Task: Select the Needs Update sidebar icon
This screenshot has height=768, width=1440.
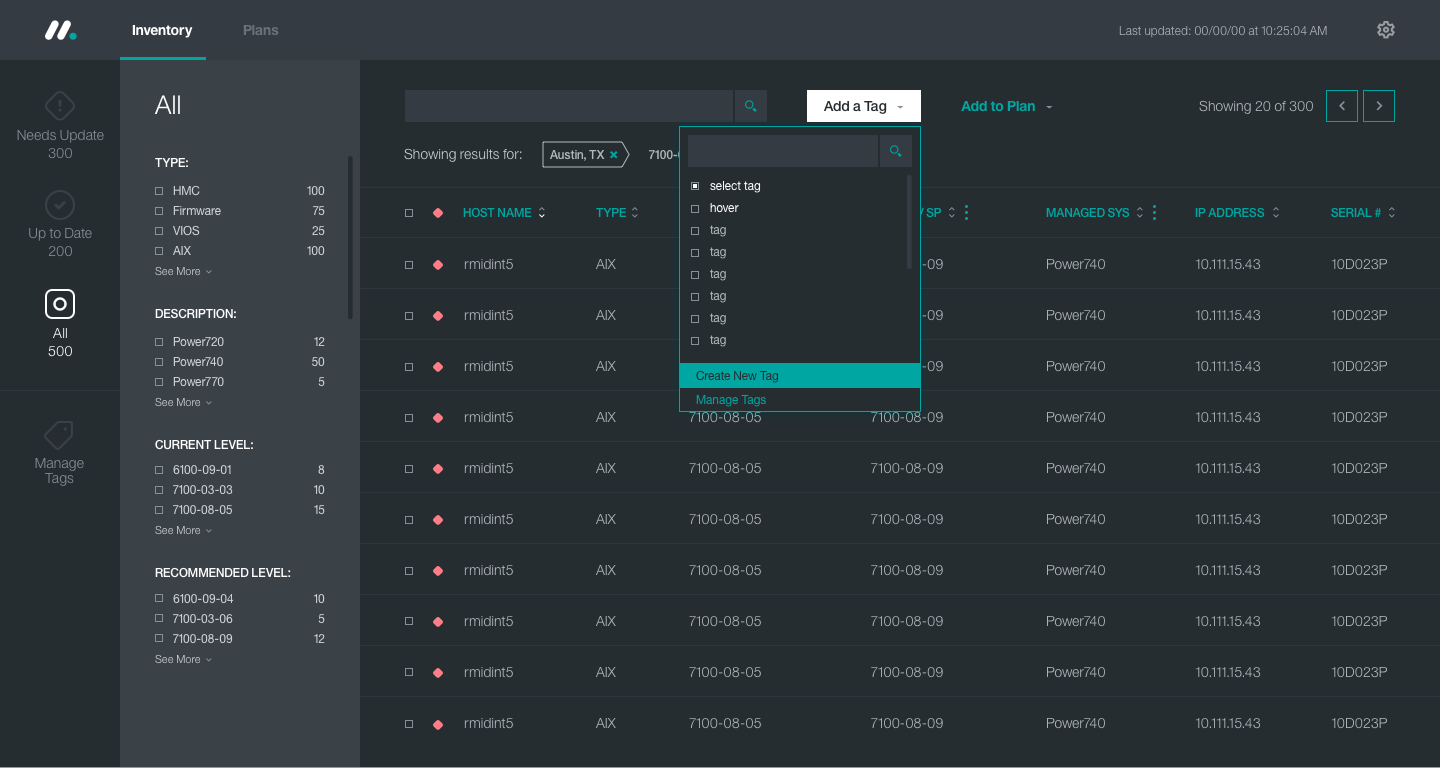Action: click(x=60, y=105)
